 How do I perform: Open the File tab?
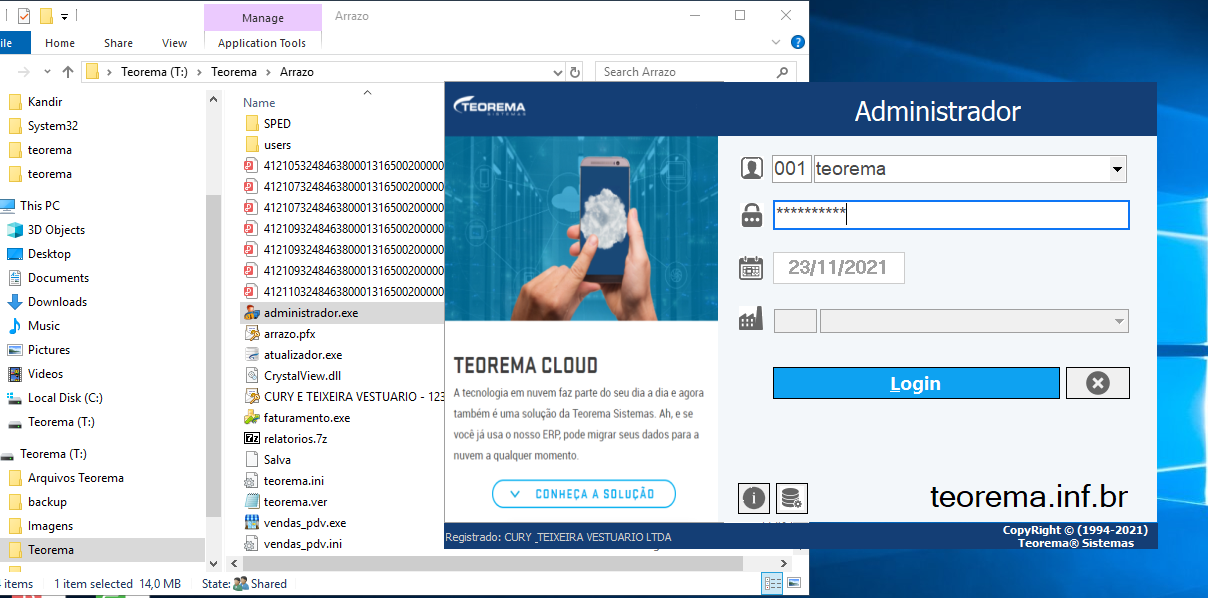point(13,43)
